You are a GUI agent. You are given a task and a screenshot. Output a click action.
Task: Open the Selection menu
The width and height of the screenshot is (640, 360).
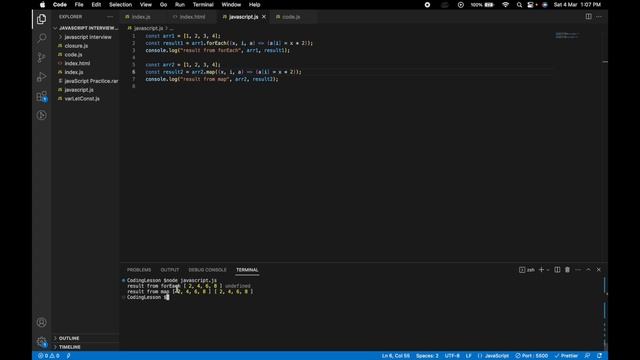[x=120, y=5]
